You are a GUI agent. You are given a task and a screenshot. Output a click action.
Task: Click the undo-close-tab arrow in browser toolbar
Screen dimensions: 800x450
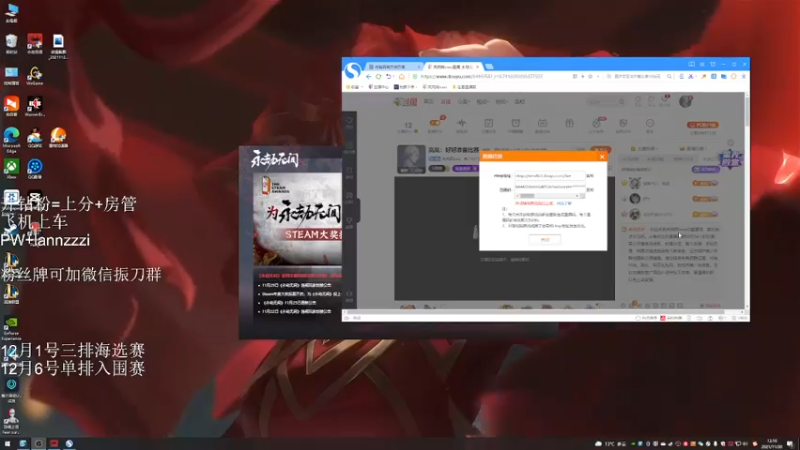pyautogui.click(x=389, y=77)
